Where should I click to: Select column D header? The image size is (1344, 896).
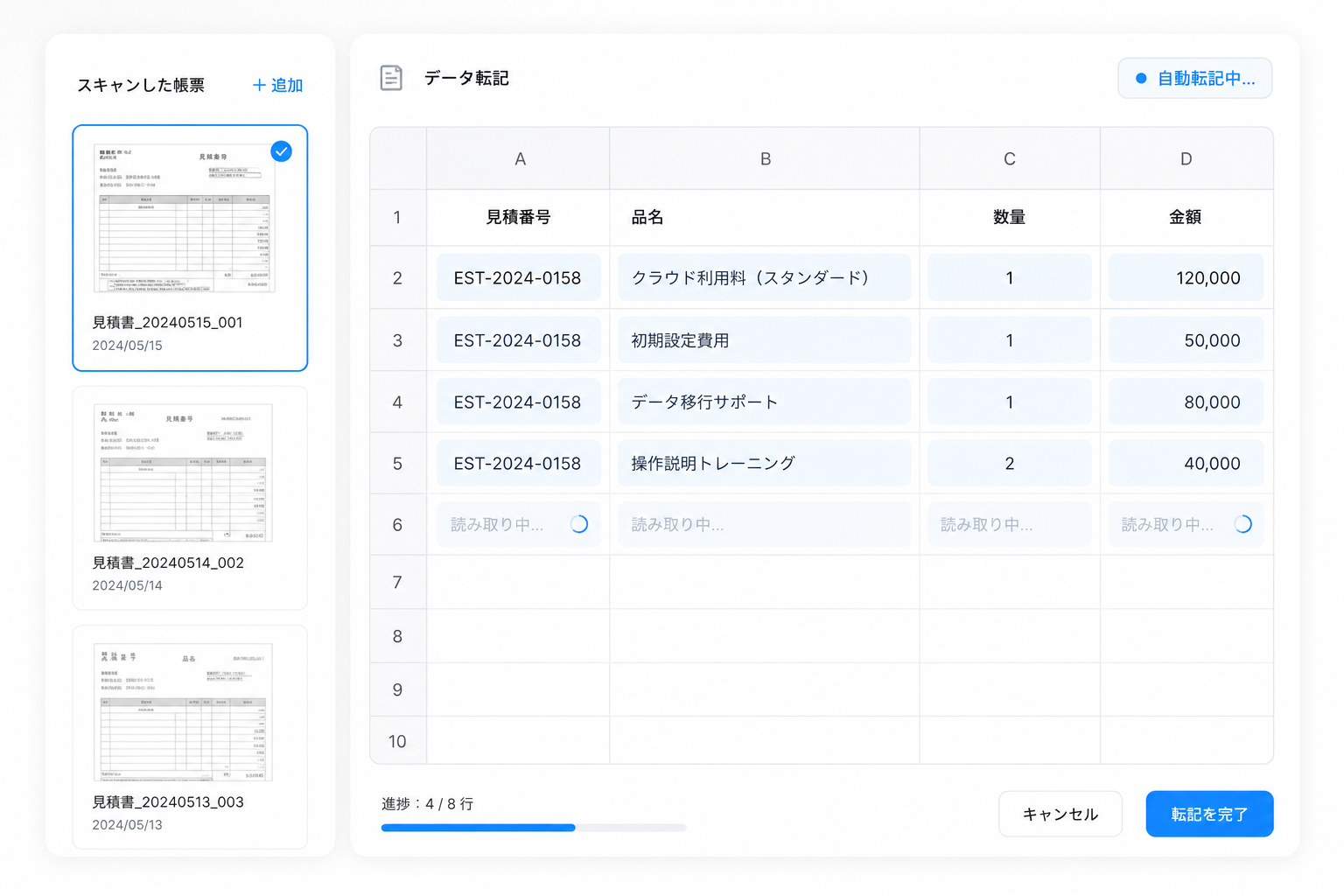pyautogui.click(x=1186, y=159)
